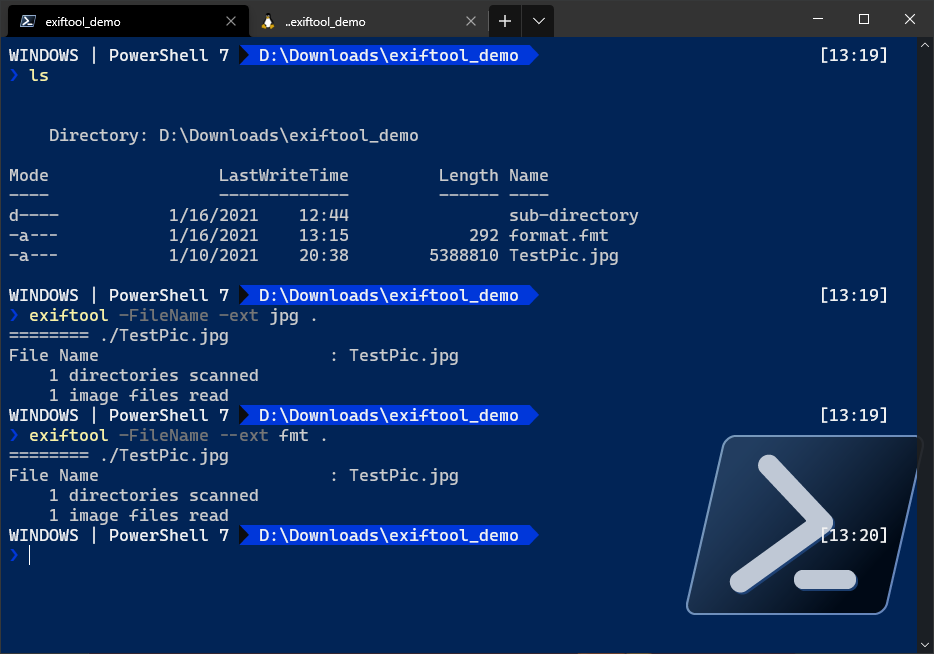Close the ..exiftool_demo Linux tab
The height and width of the screenshot is (654, 934).
point(471,21)
